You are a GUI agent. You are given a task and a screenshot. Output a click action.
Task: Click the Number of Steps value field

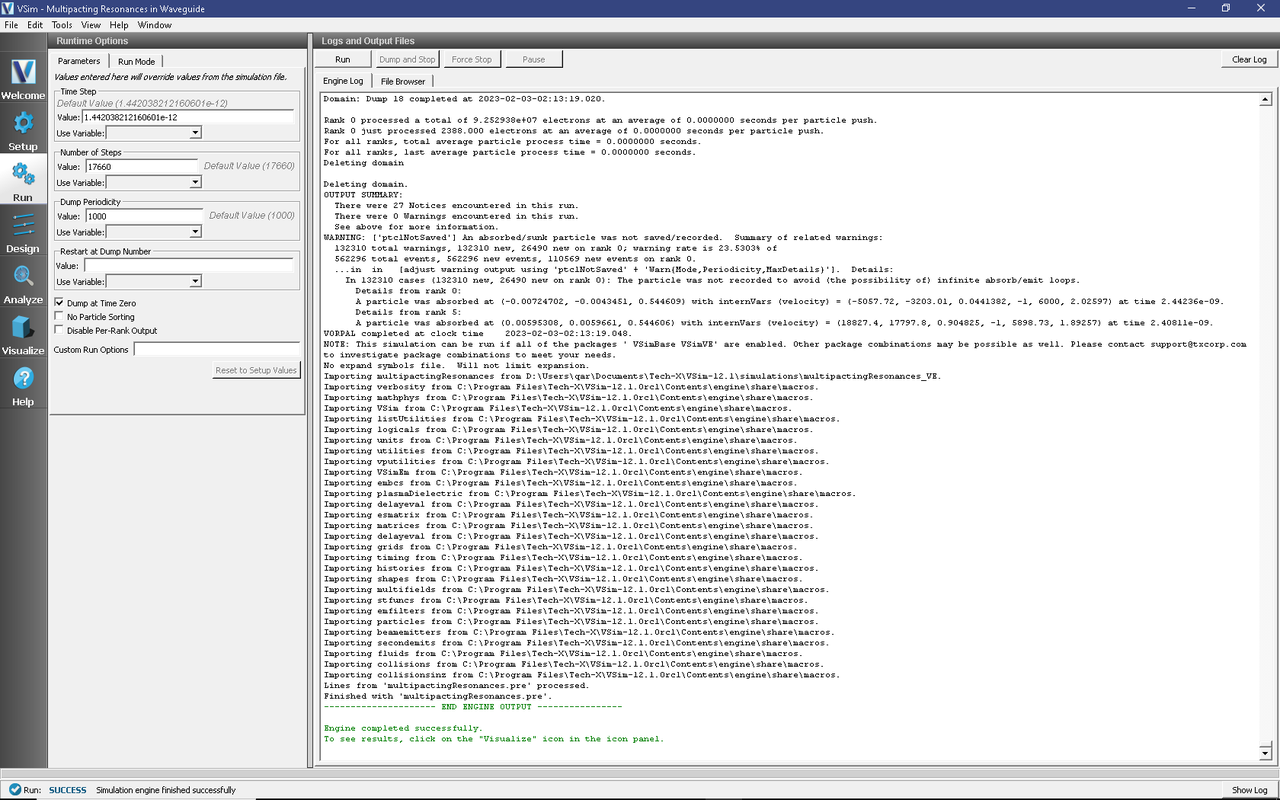[x=141, y=167]
